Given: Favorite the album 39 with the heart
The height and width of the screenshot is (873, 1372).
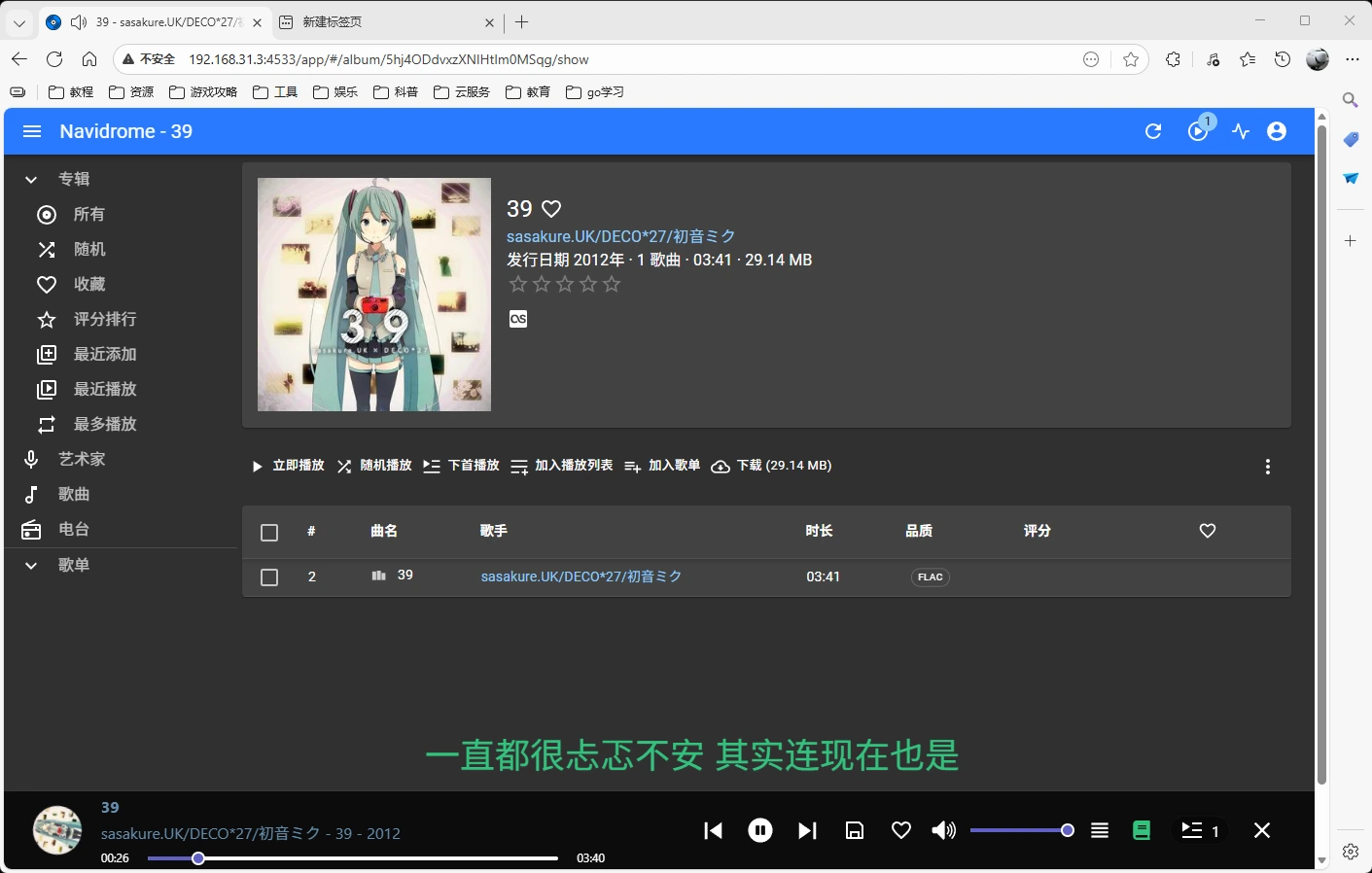Looking at the screenshot, I should (x=551, y=208).
